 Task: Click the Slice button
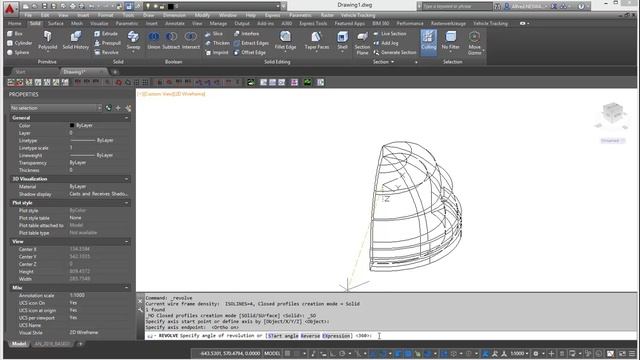tap(214, 34)
